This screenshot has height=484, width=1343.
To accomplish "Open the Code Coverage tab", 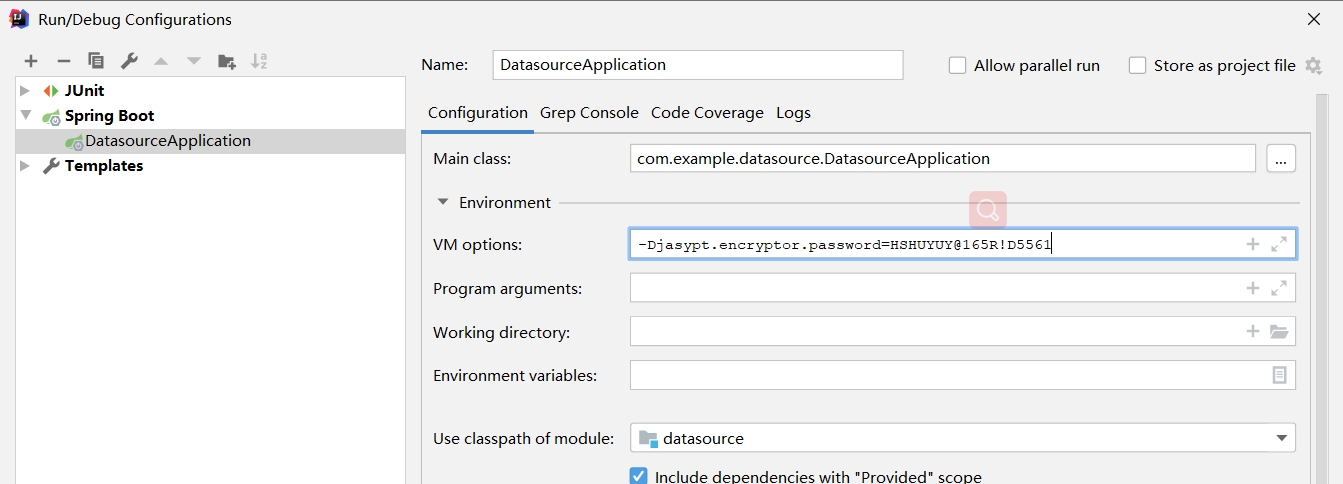I will [x=707, y=113].
